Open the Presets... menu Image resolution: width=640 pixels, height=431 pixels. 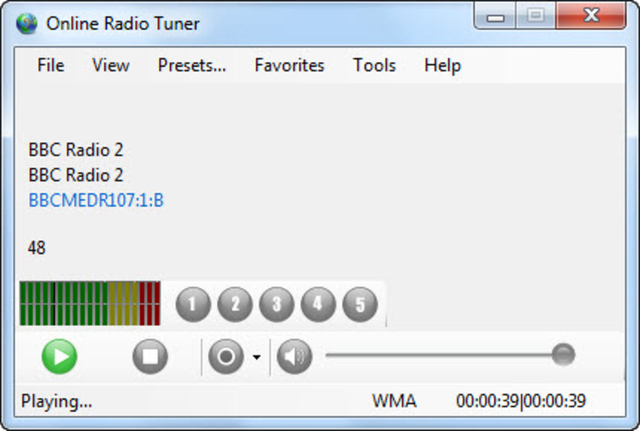click(192, 65)
